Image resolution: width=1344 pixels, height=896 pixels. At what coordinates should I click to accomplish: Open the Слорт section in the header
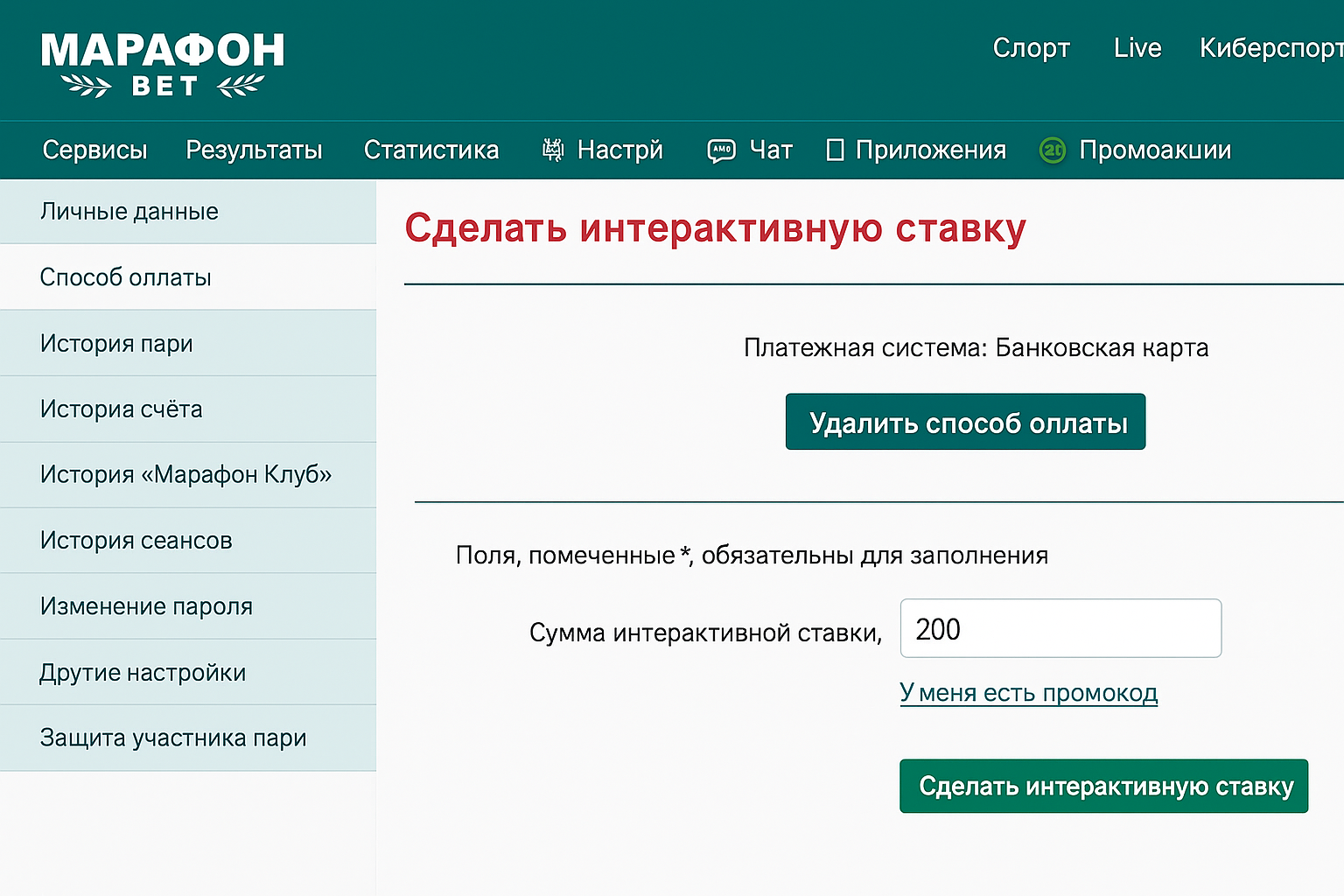[1031, 48]
